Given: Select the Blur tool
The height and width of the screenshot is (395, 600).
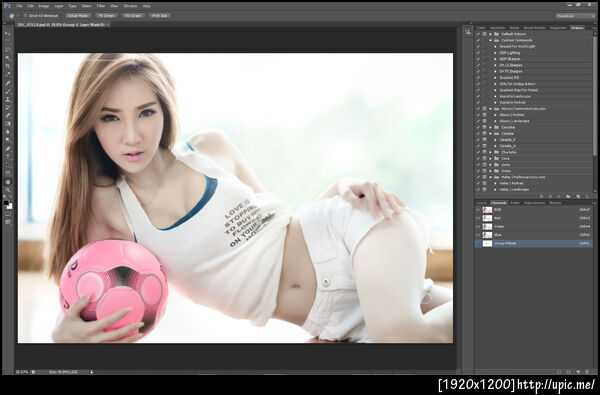Looking at the screenshot, I should tap(8, 132).
